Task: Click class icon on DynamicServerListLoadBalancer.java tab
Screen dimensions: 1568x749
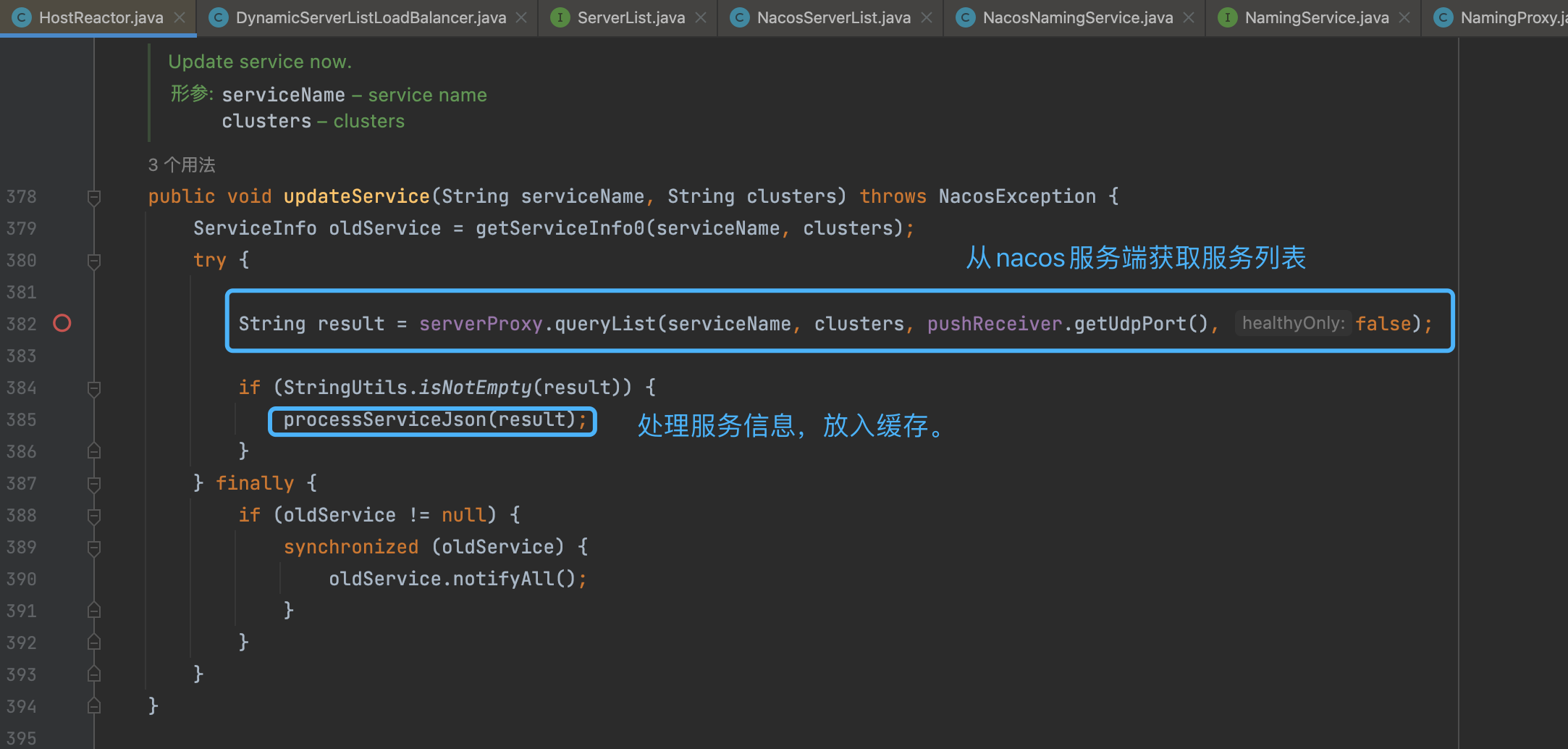Action: [218, 17]
